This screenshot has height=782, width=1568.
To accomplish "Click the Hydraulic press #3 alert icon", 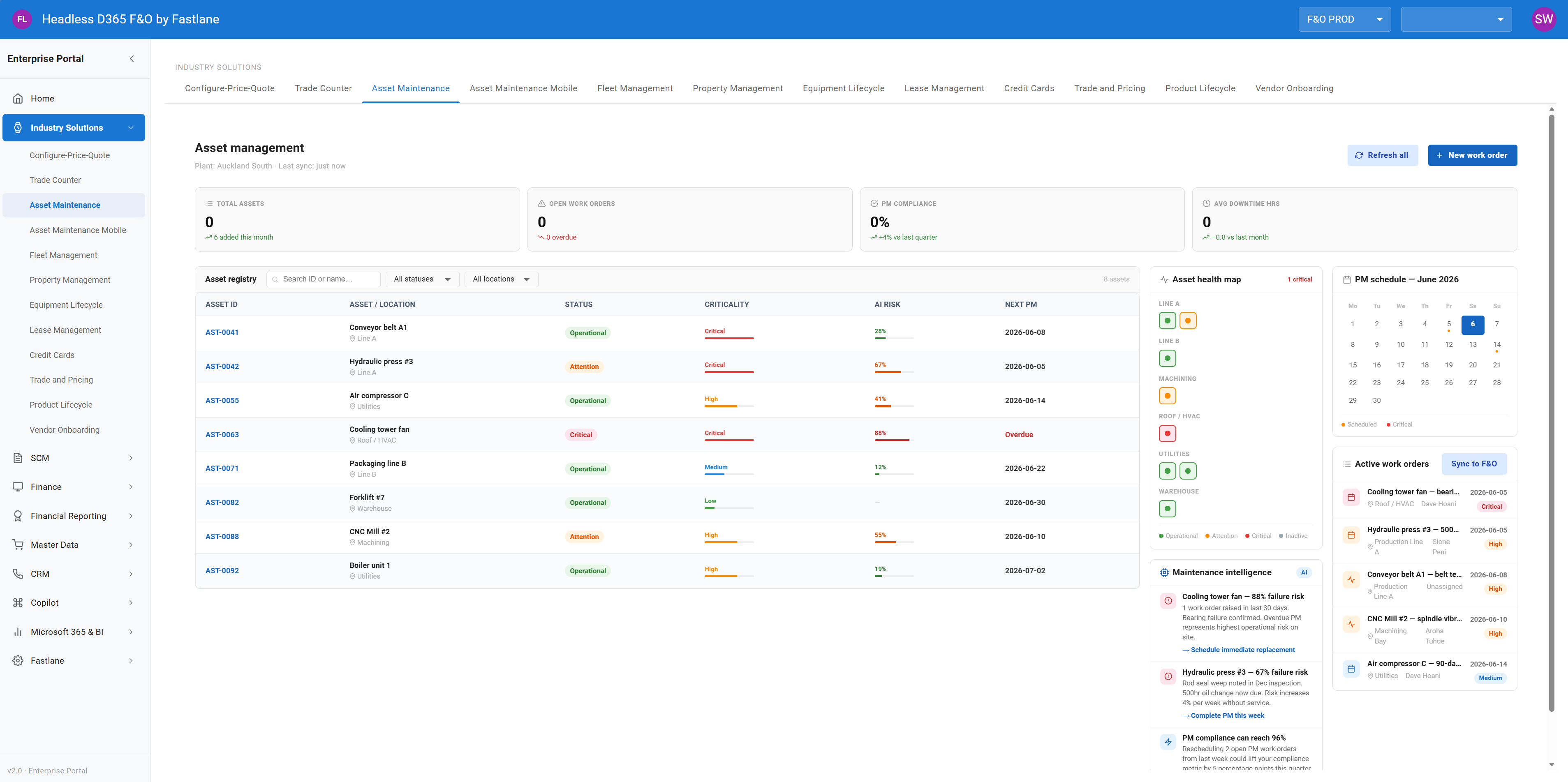I will pyautogui.click(x=1168, y=677).
